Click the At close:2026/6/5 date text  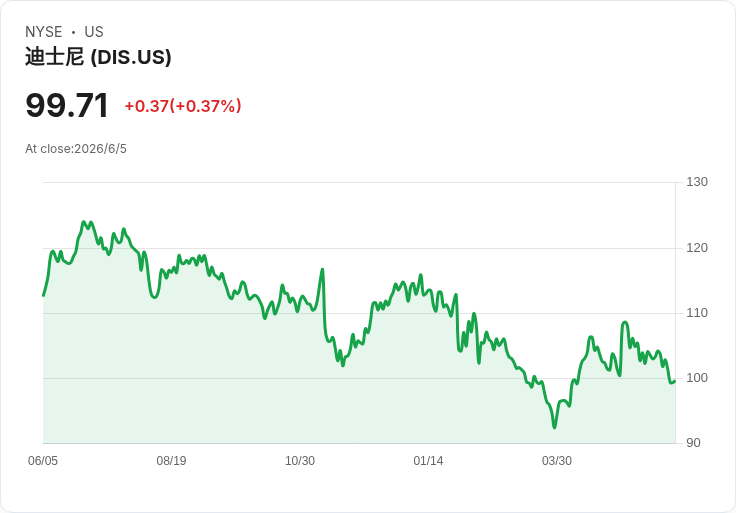pyautogui.click(x=76, y=149)
